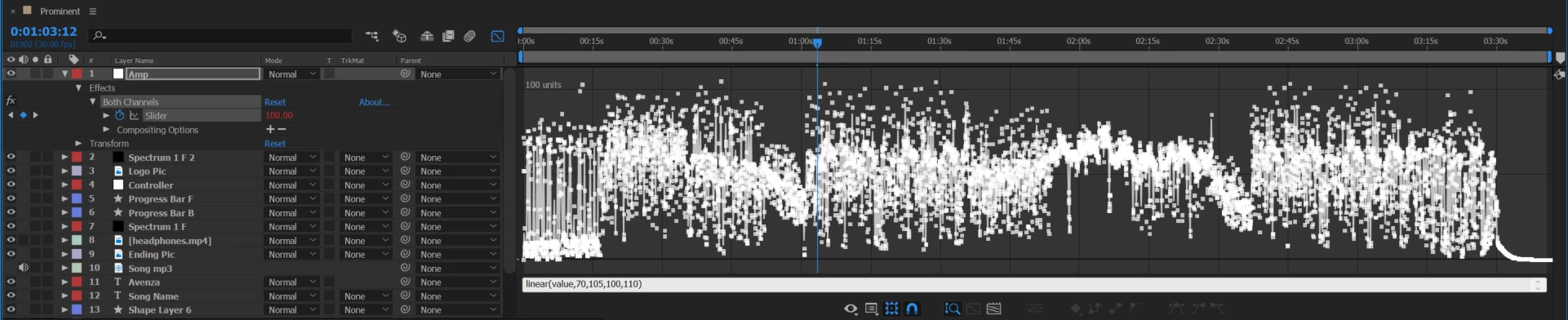Click the current timecode 0:01:03:12

43,31
